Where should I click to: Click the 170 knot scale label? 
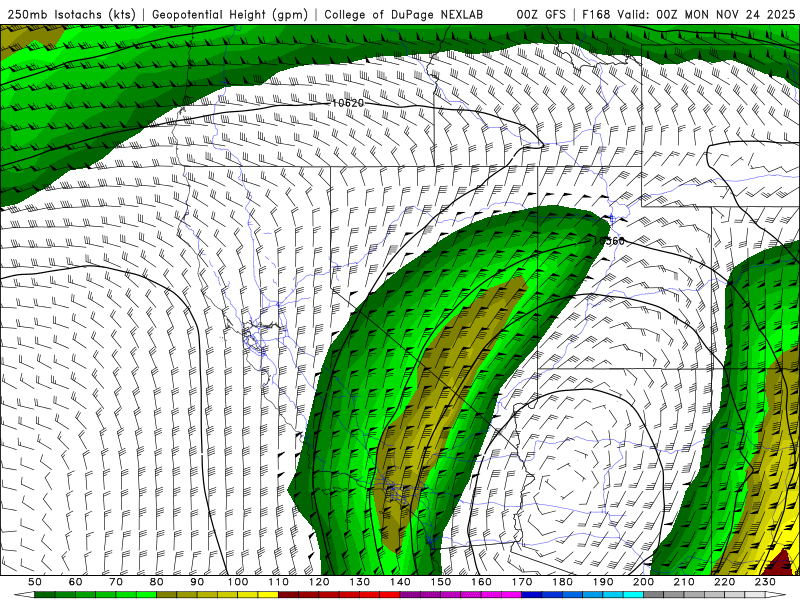522,582
